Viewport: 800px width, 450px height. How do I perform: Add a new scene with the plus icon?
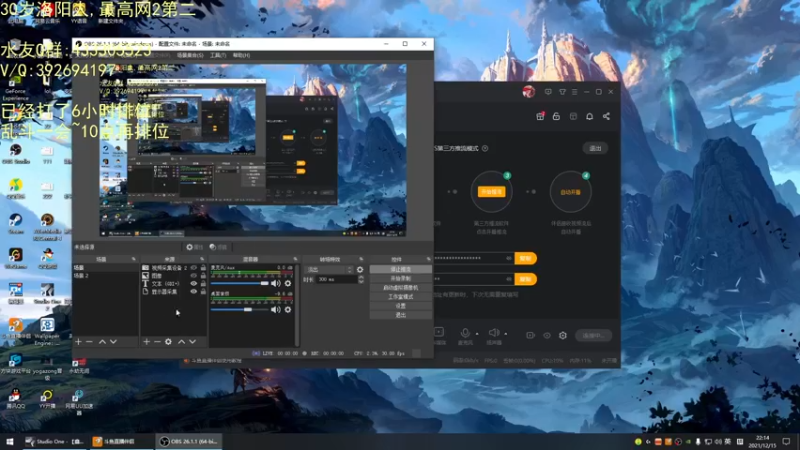(78, 341)
